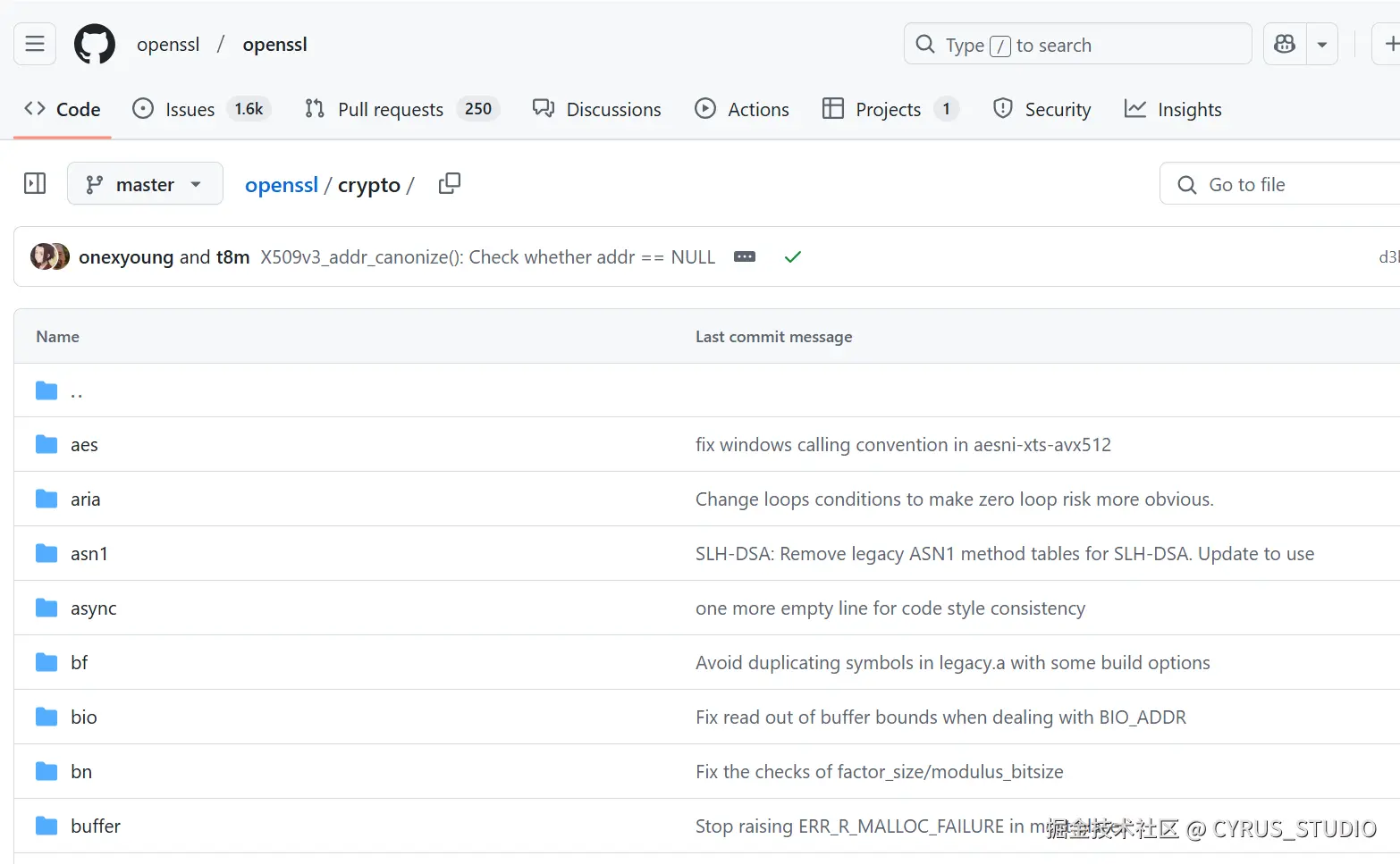Click the bn folder icon
1400x864 pixels.
[x=46, y=771]
